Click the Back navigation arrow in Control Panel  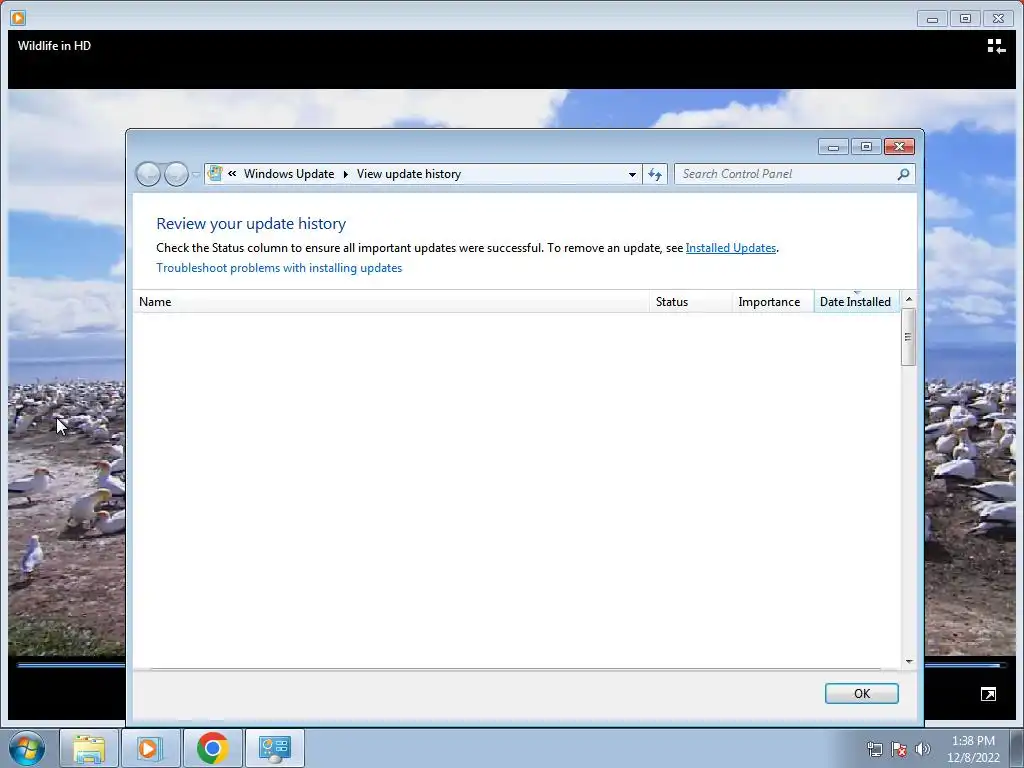(148, 174)
